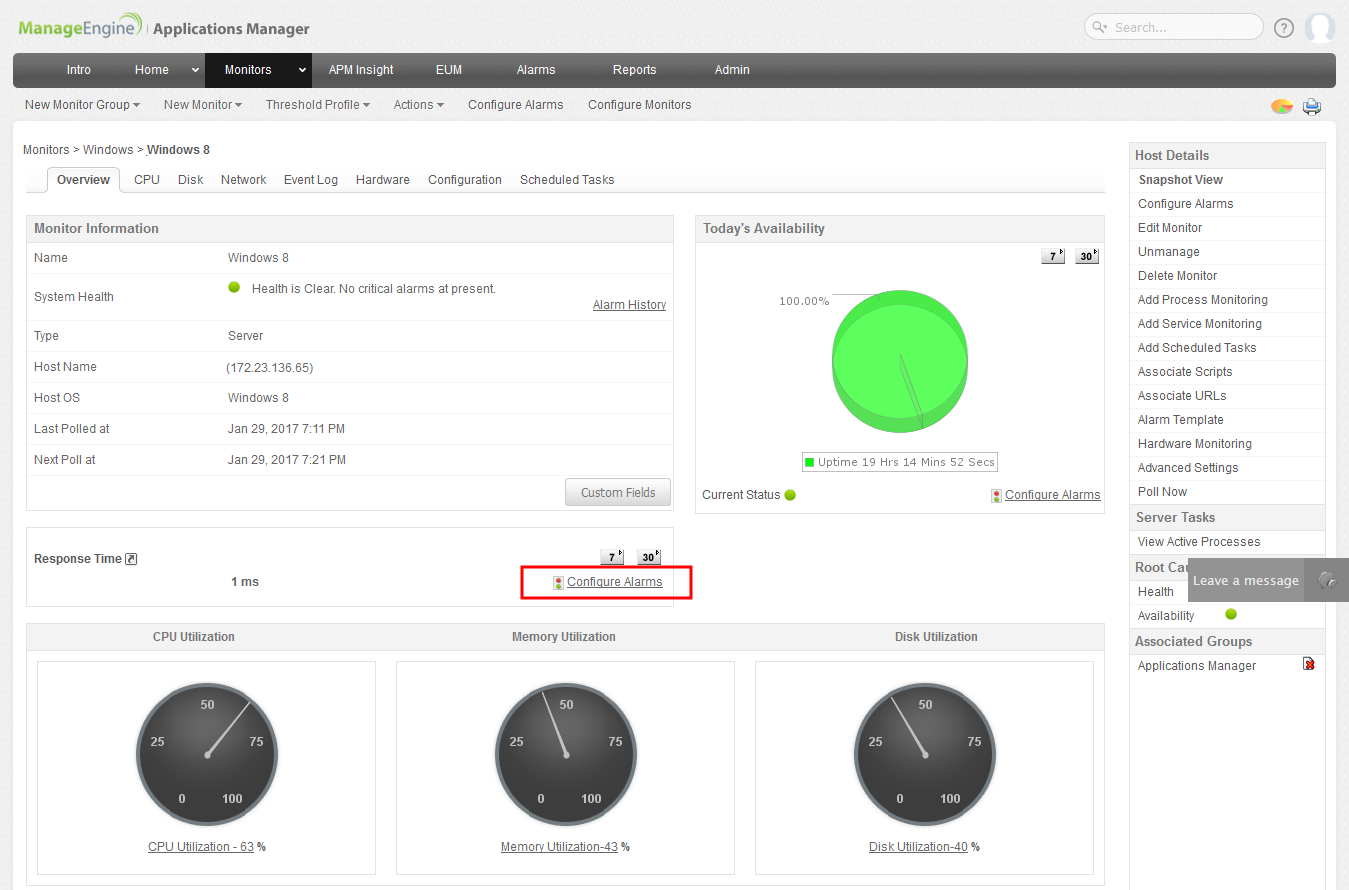Image resolution: width=1349 pixels, height=890 pixels.
Task: Expand the Home menu arrow
Action: [x=196, y=70]
